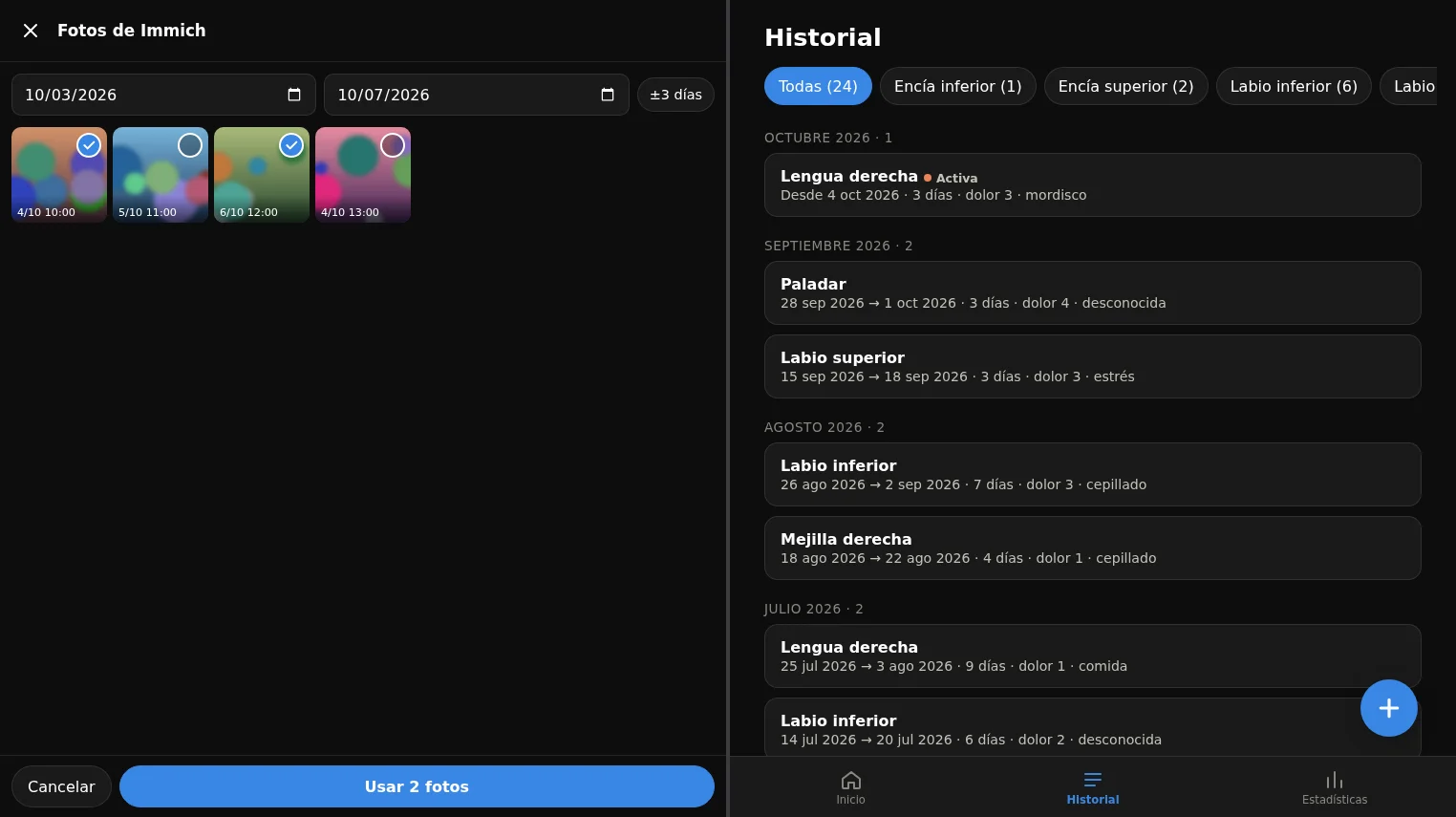Deselect photo dated 4/10 10:00

coord(89,145)
